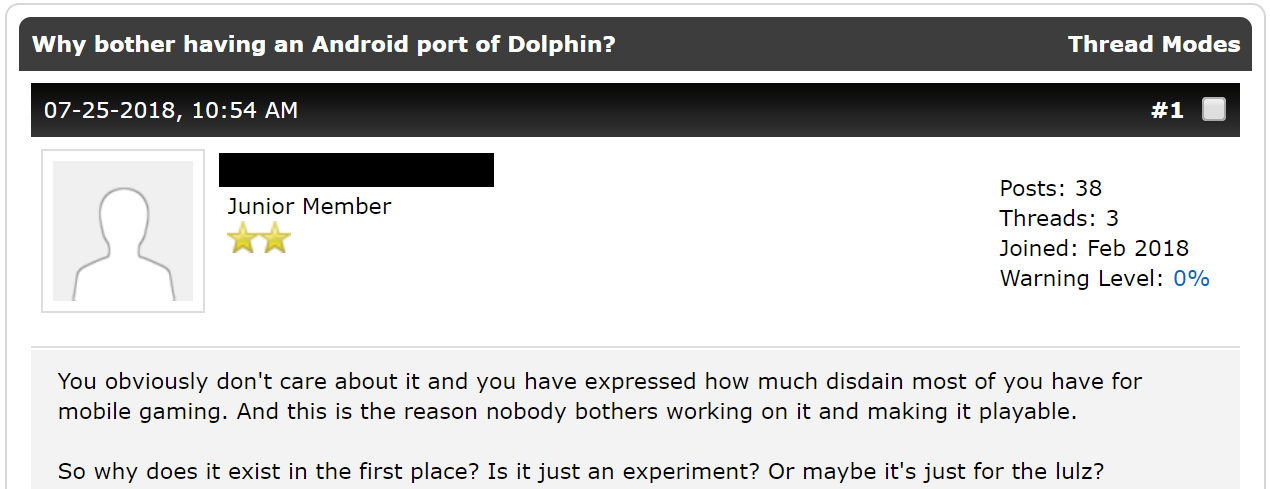Click the second gold rank star

[x=275, y=238]
